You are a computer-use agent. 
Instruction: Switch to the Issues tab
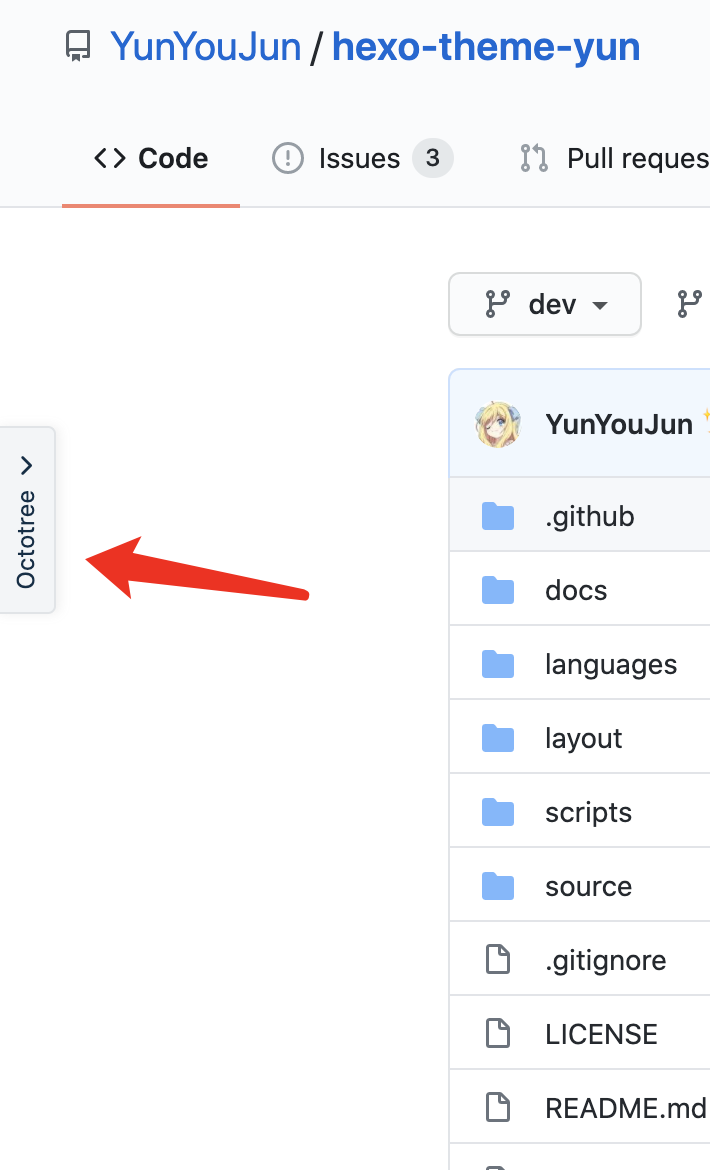coord(356,157)
